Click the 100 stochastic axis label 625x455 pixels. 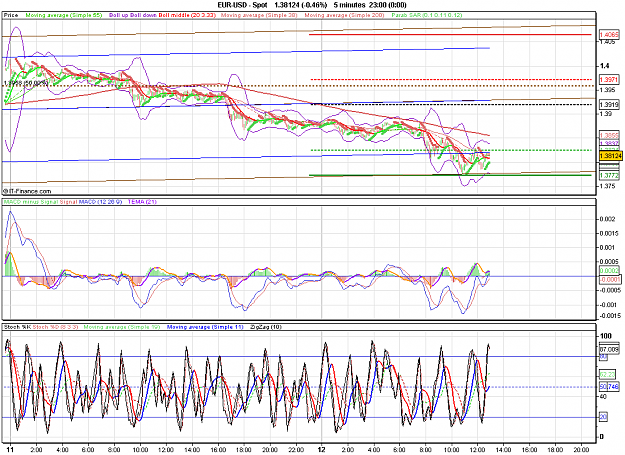605,336
